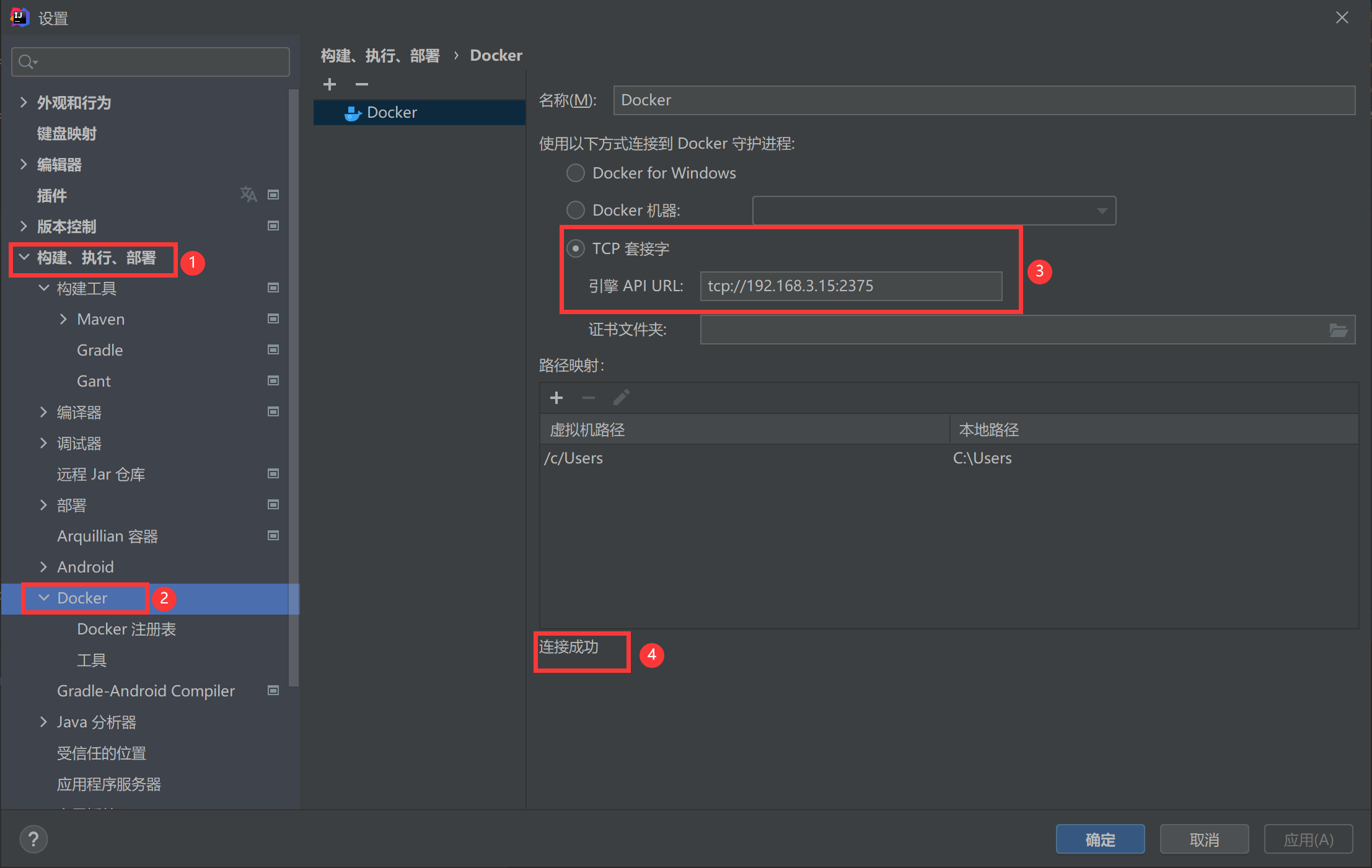Select the Docker 机器 radio button

(x=576, y=210)
